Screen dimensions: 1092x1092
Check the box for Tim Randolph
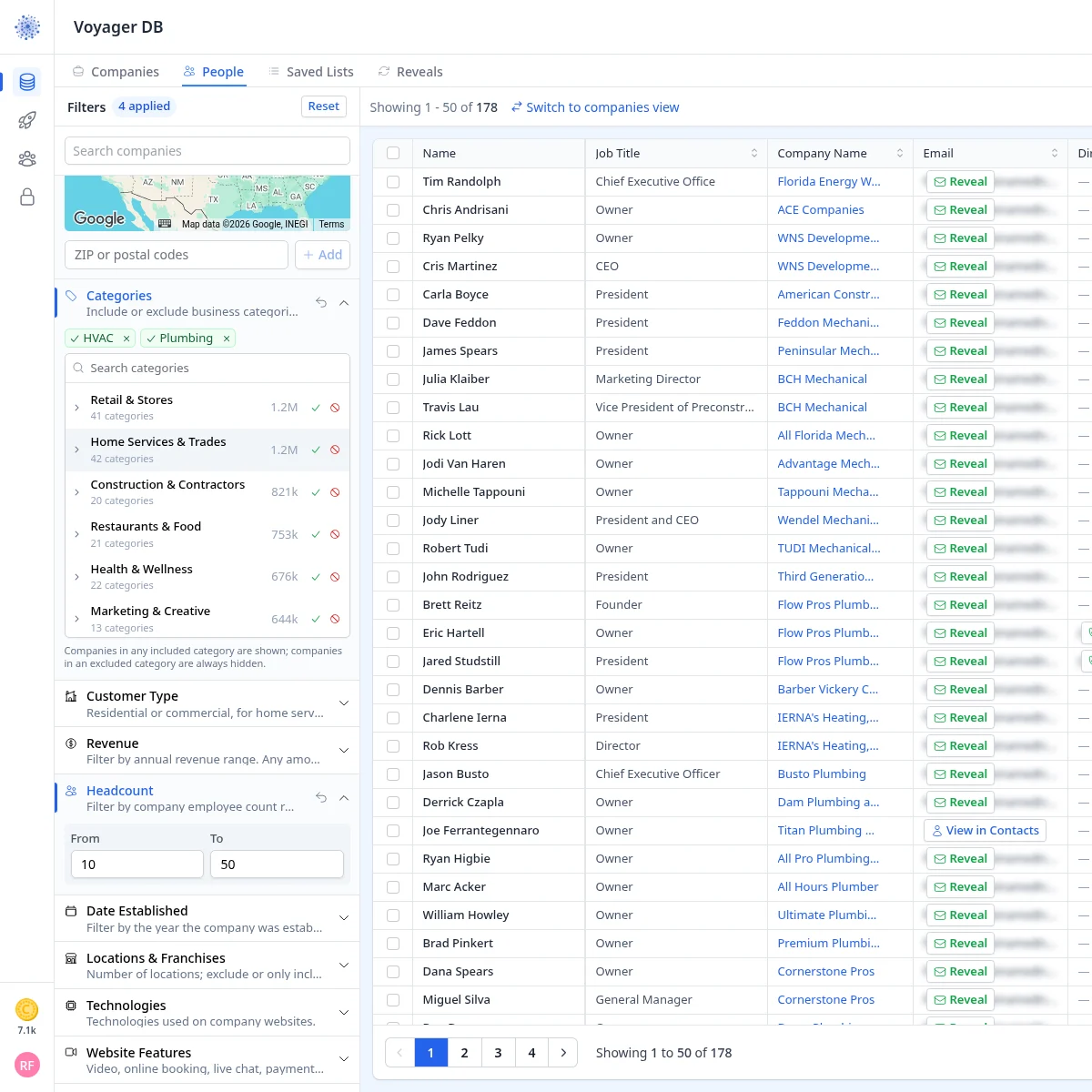pyautogui.click(x=393, y=182)
